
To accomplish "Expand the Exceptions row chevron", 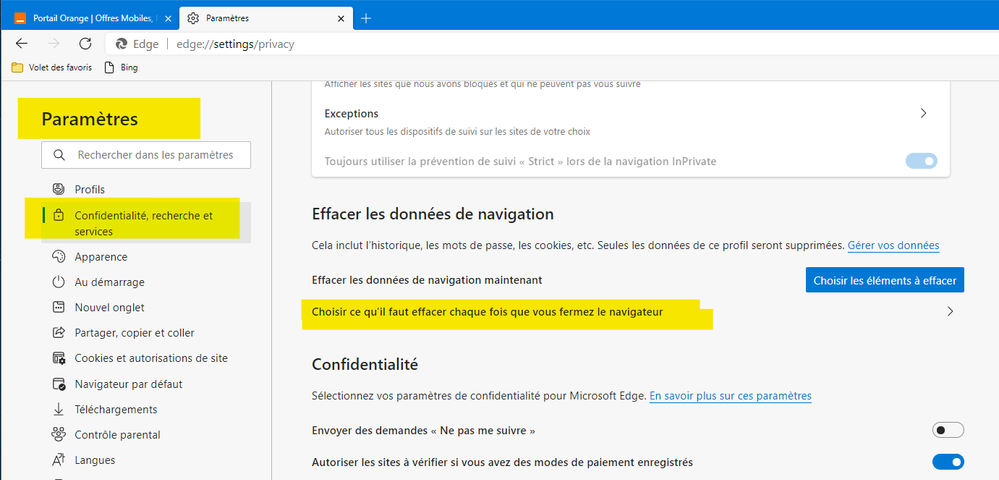I will pyautogui.click(x=924, y=113).
